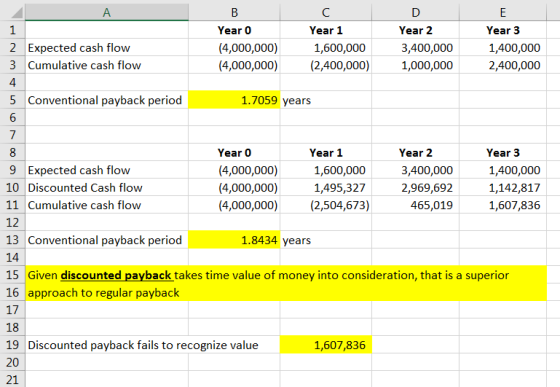
Task: Click the yellow 1.7059 payback cell
Action: tap(234, 100)
